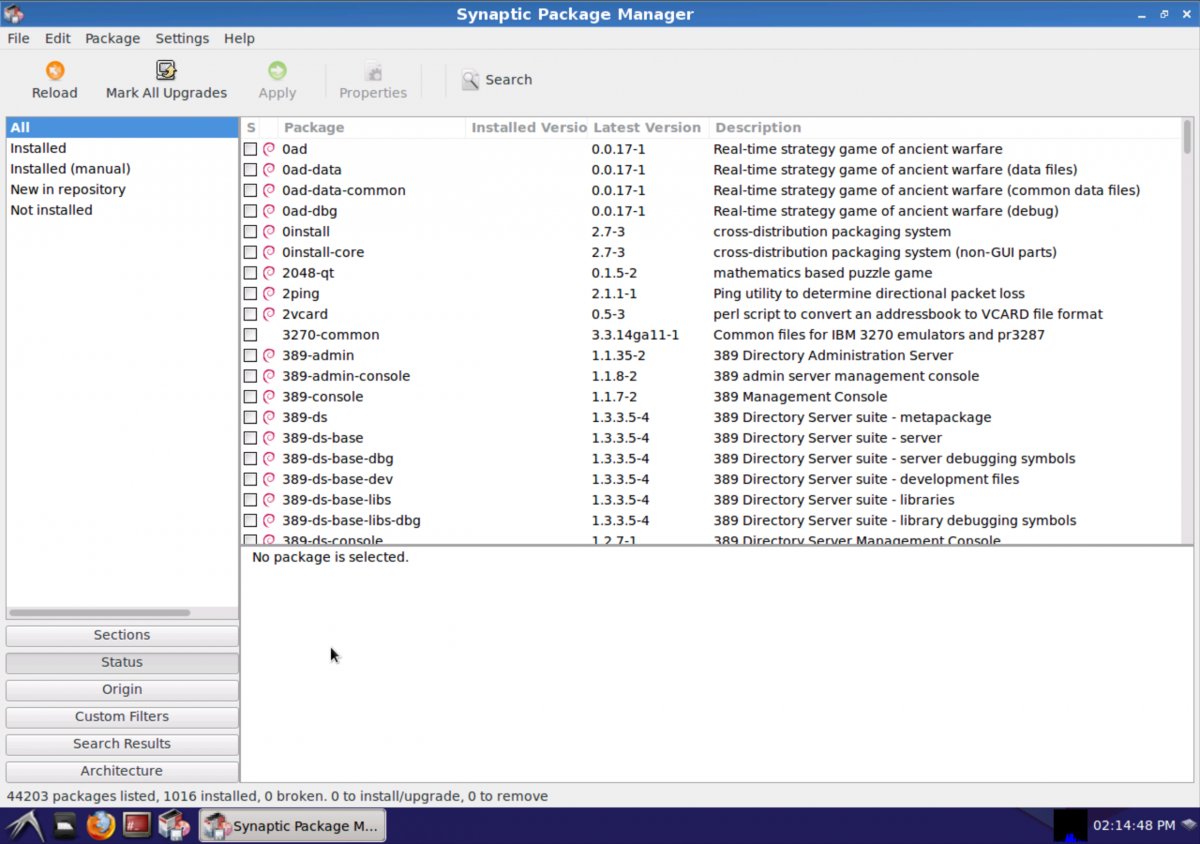Mark the checkbox for package 2ping

[x=250, y=294]
